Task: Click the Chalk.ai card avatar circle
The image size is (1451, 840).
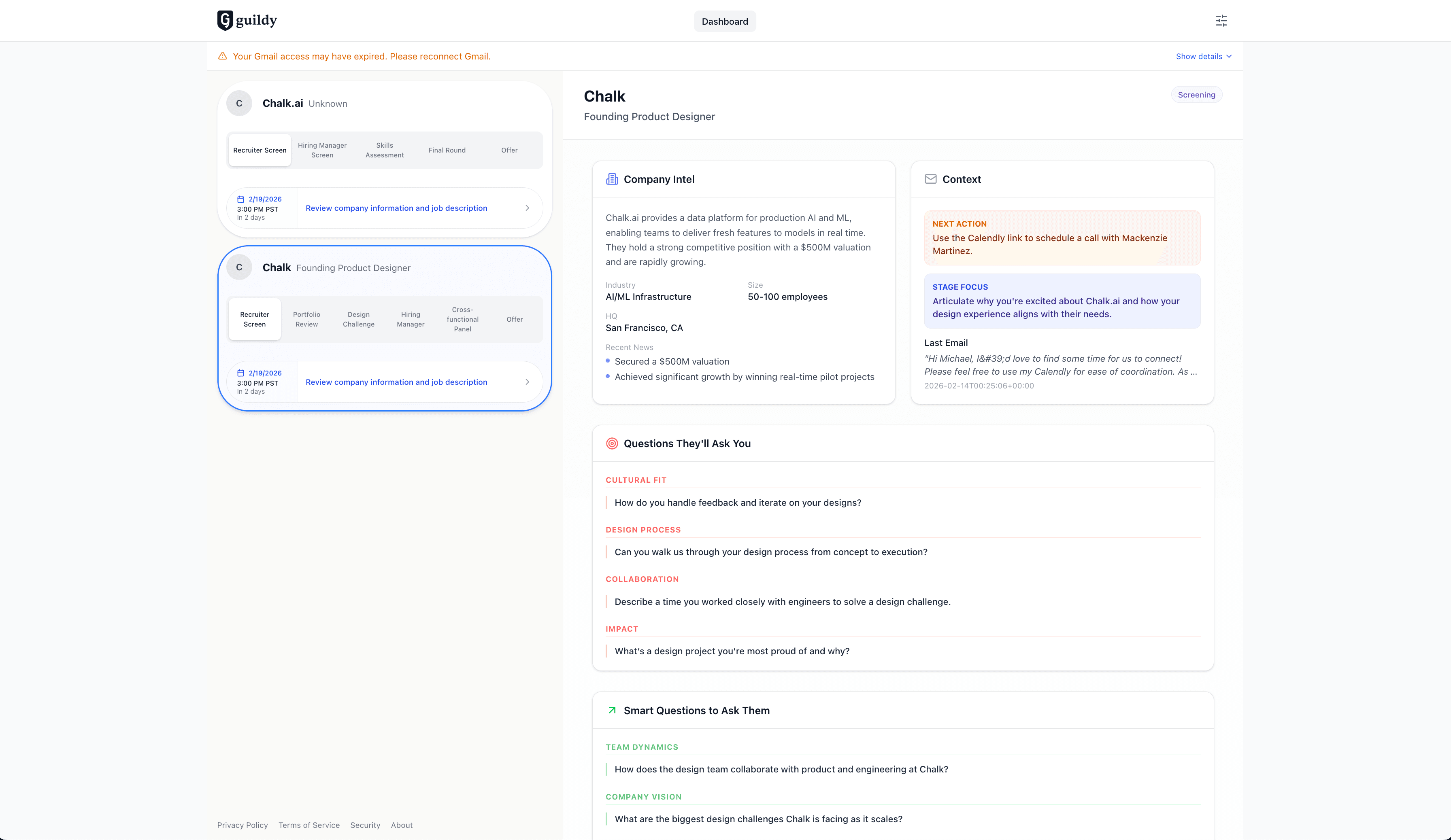Action: click(239, 104)
